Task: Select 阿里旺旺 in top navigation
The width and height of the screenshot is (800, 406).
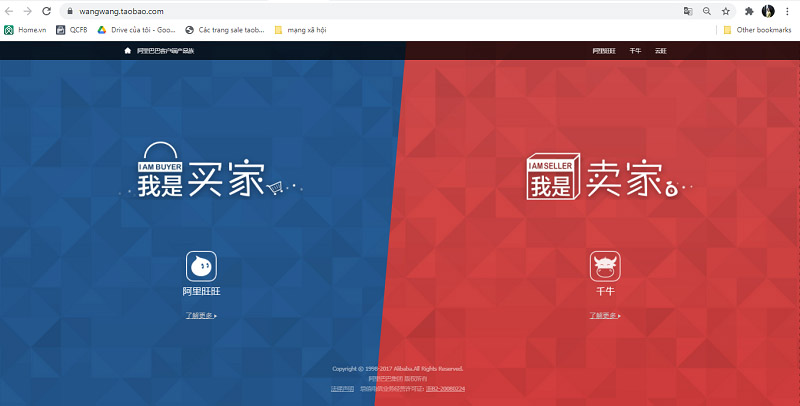Action: tap(604, 50)
